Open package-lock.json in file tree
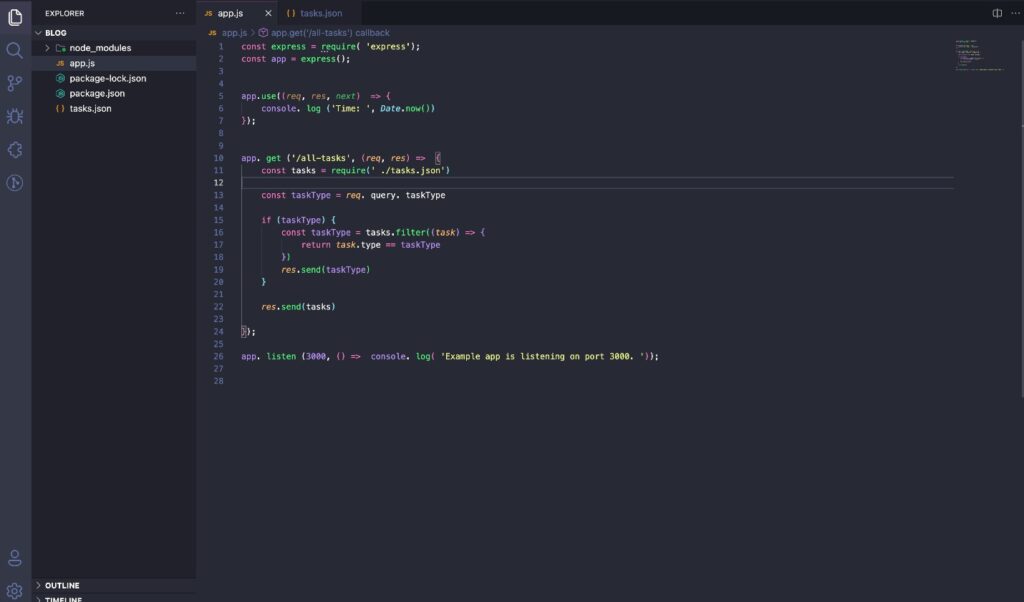 click(107, 78)
